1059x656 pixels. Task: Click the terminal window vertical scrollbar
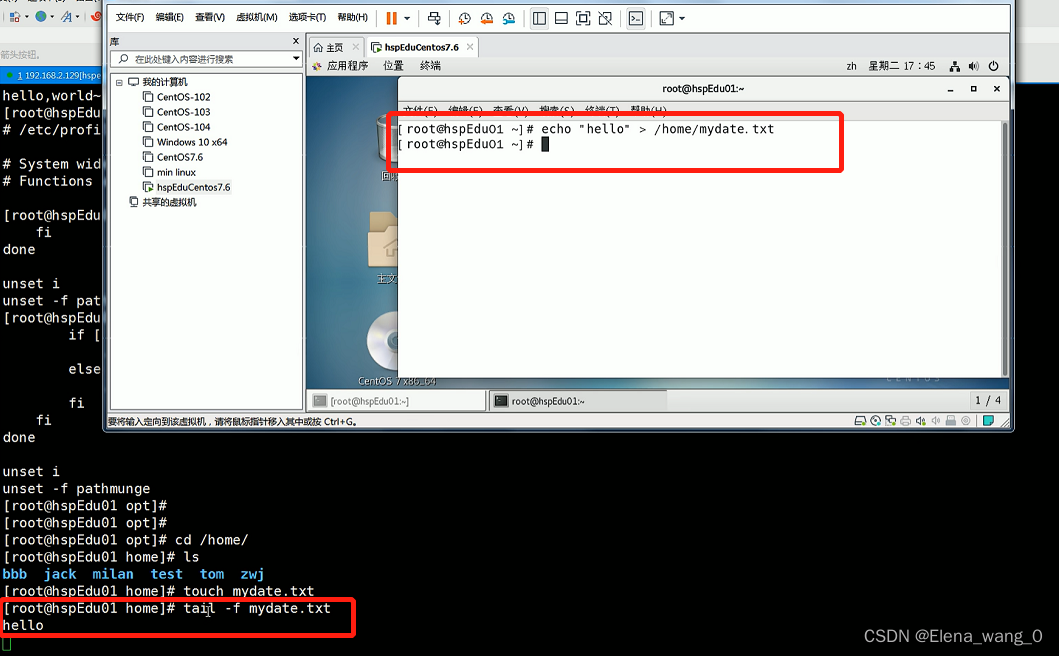click(x=1005, y=249)
